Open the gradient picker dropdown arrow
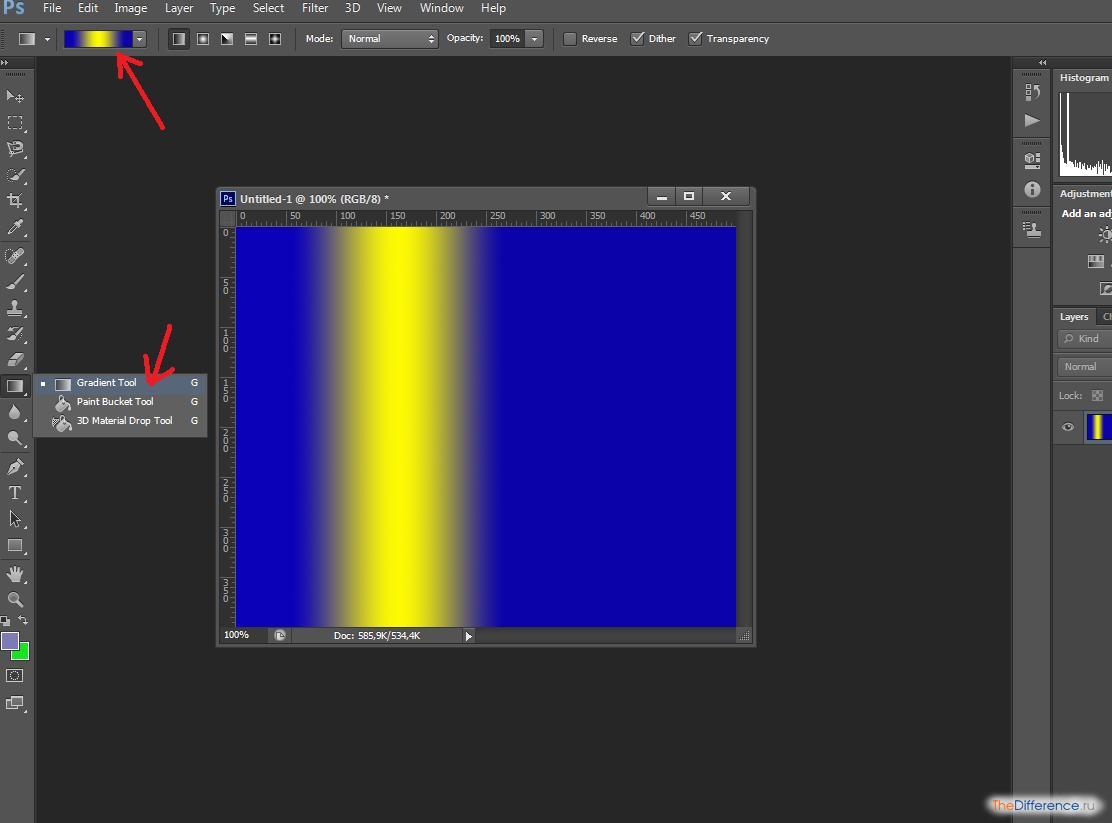This screenshot has height=823, width=1112. point(139,39)
